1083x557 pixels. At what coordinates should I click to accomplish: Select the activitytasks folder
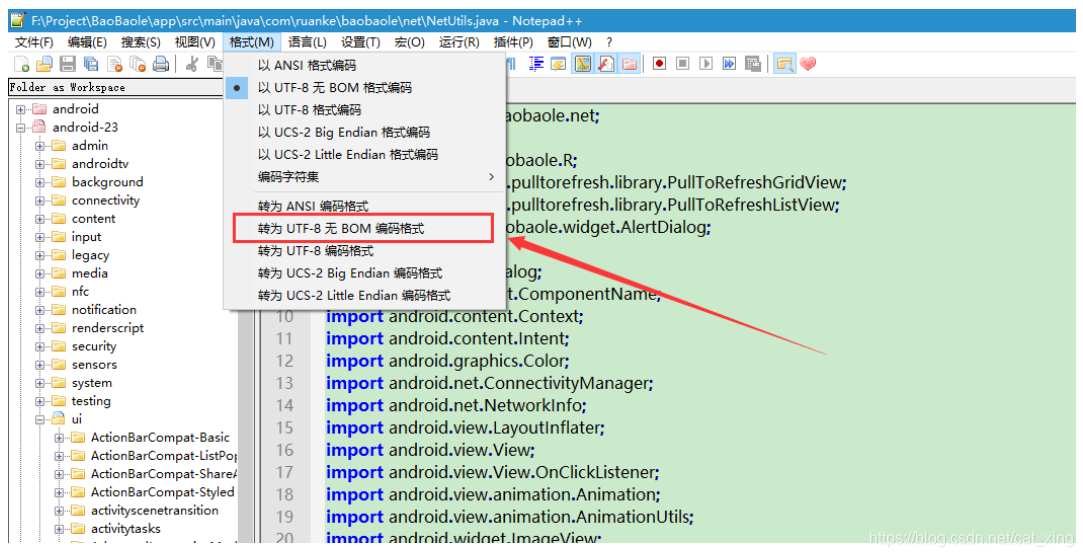[x=126, y=529]
